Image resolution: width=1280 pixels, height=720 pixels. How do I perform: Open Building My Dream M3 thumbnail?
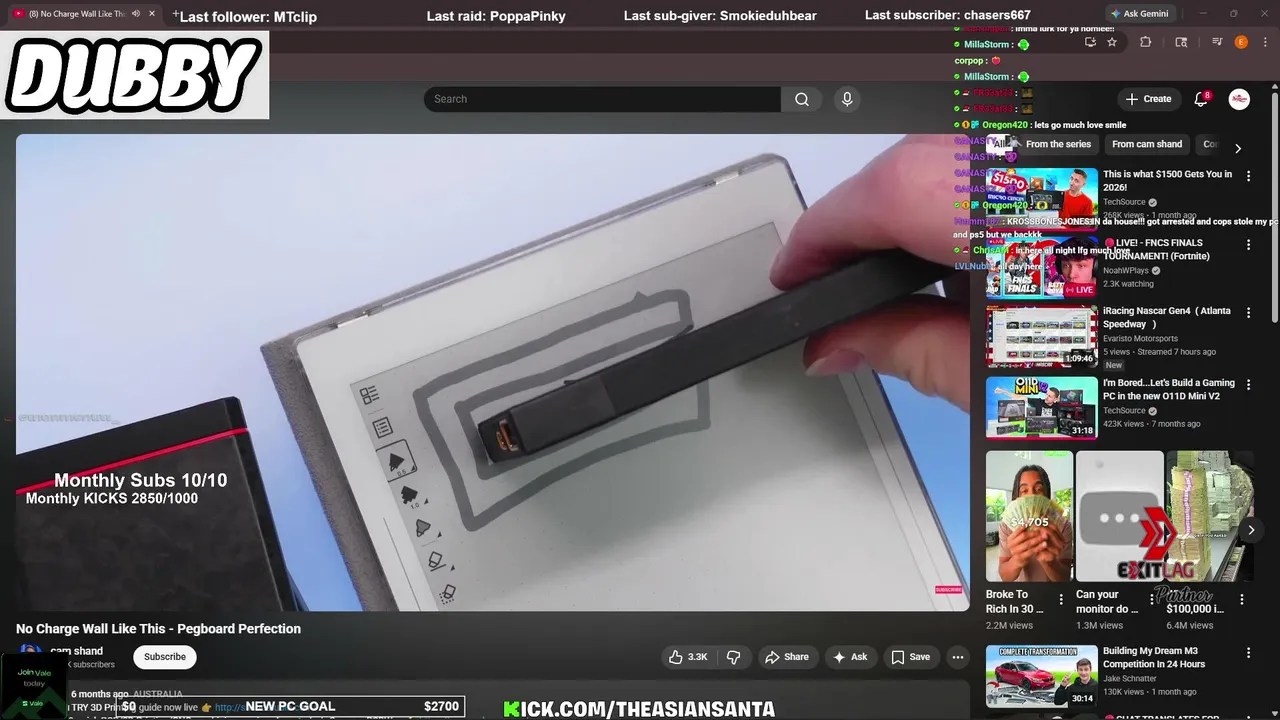coord(1042,676)
